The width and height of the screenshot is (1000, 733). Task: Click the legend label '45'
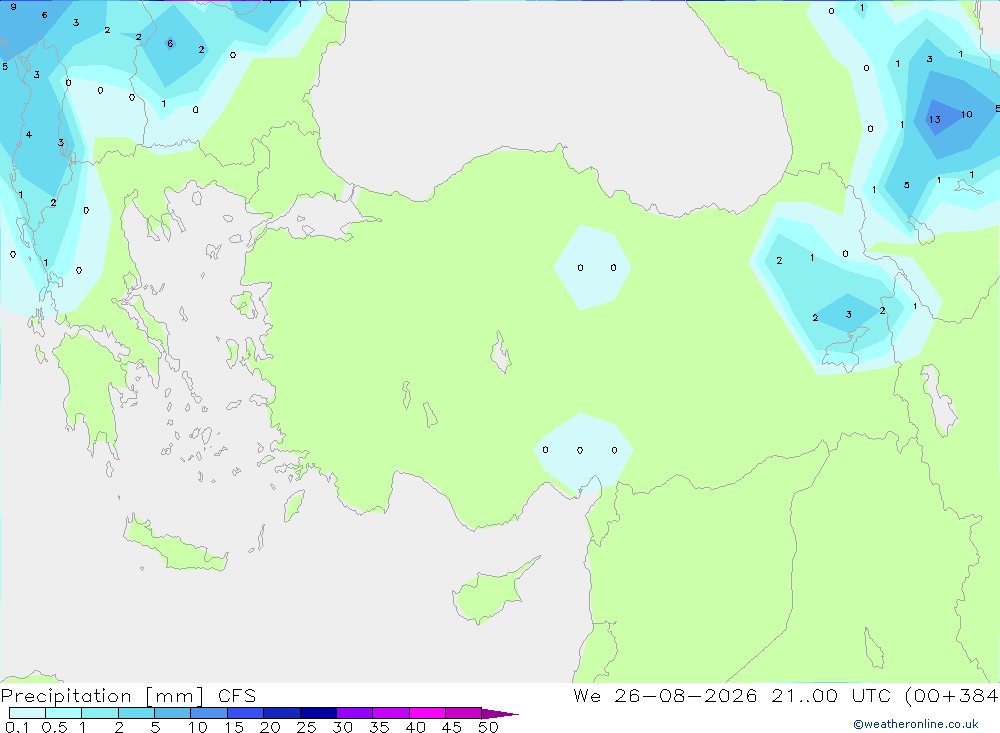pyautogui.click(x=452, y=727)
